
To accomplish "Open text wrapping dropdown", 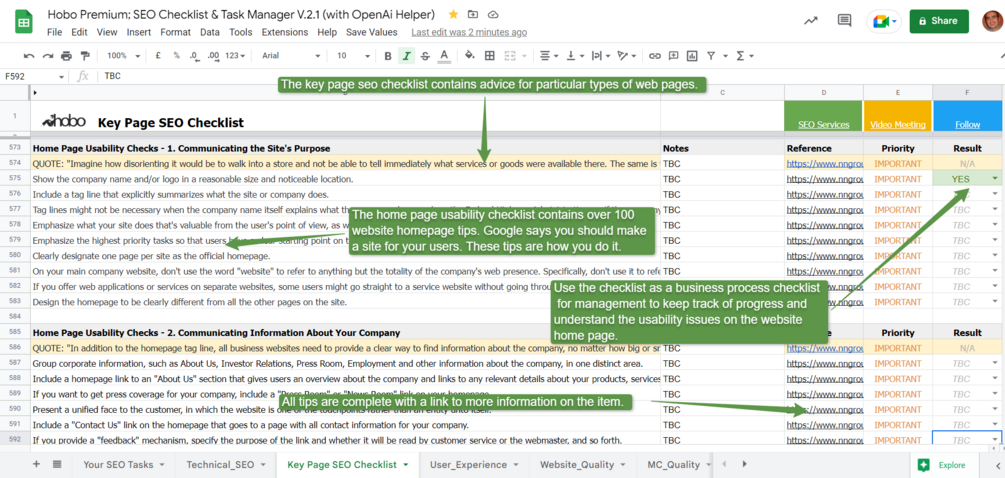I will 600,56.
